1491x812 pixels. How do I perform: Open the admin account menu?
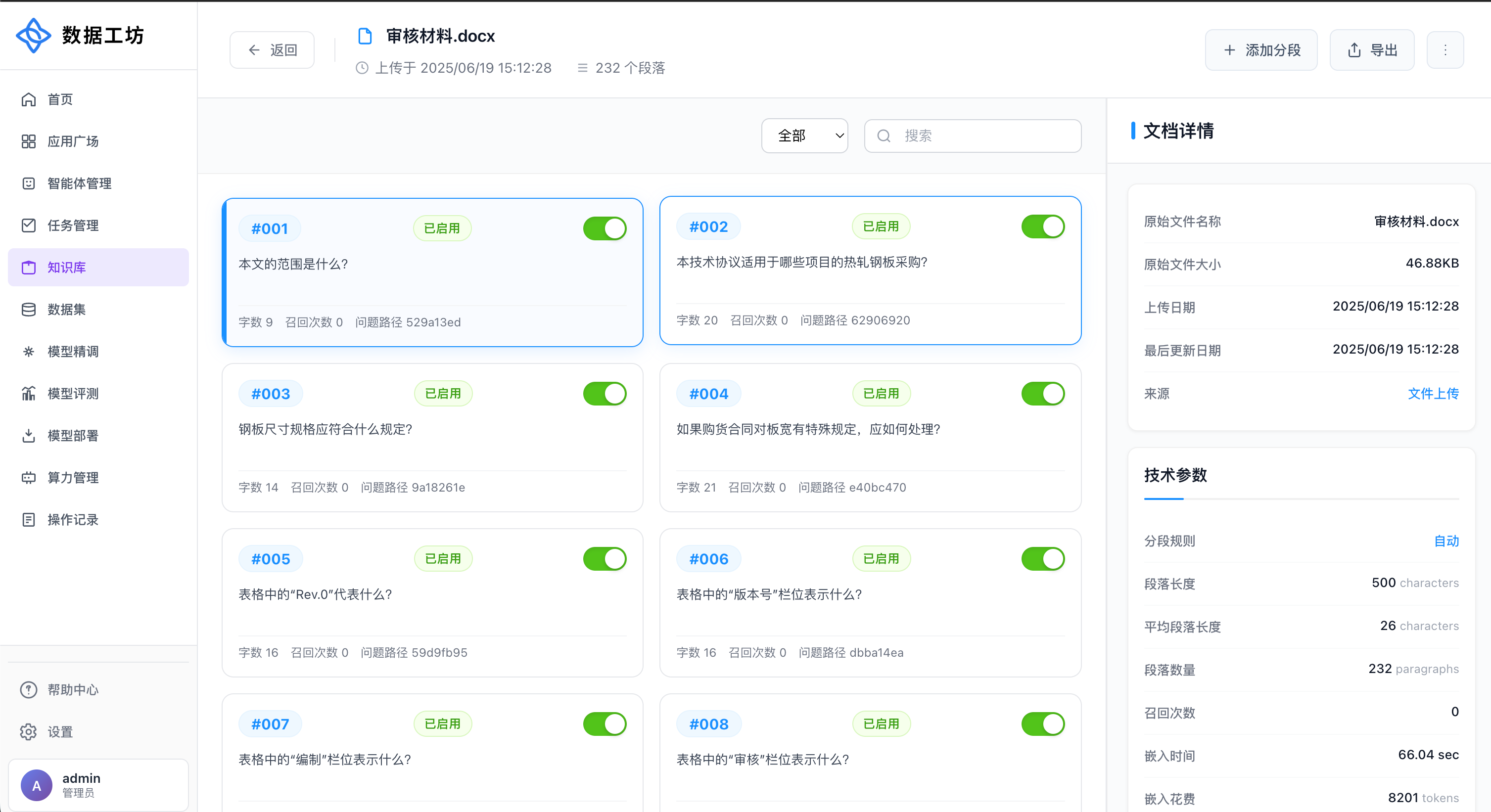[x=98, y=785]
